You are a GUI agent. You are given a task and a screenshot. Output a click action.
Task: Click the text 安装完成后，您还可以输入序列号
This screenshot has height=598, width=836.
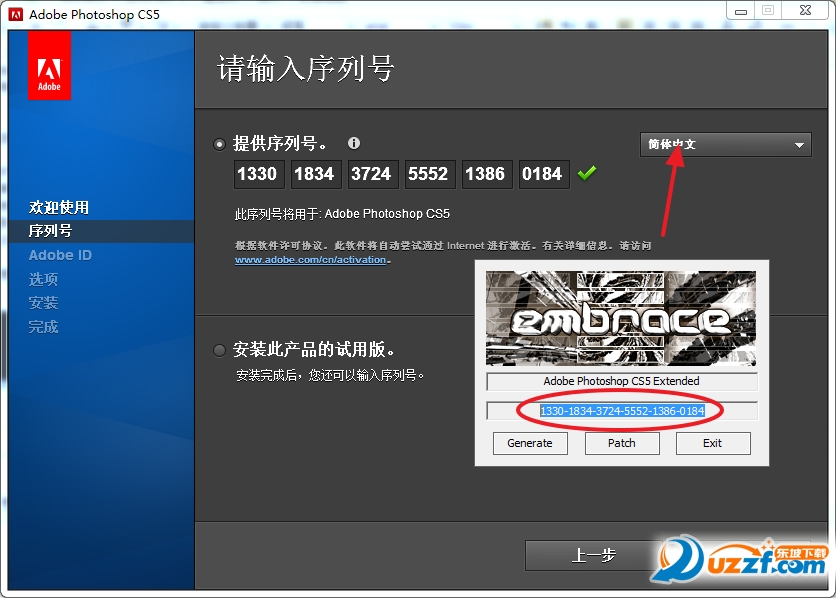pyautogui.click(x=330, y=376)
